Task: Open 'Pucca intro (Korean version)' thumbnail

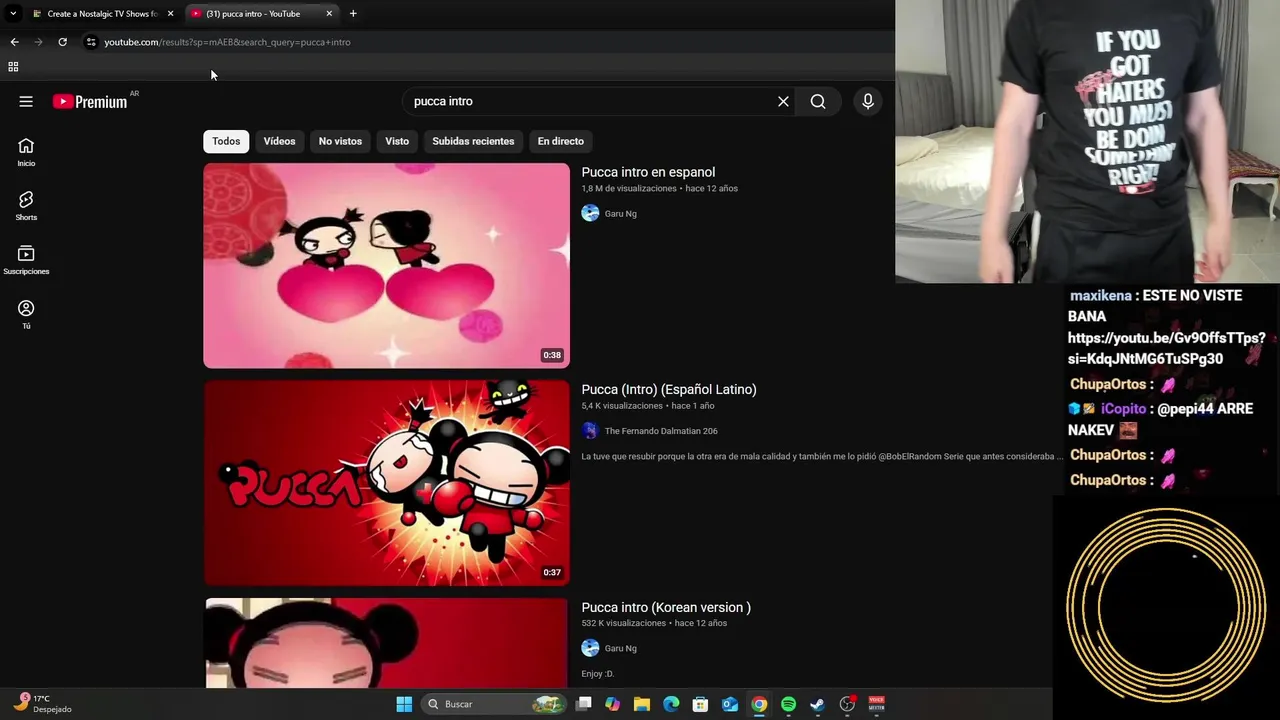Action: click(386, 643)
